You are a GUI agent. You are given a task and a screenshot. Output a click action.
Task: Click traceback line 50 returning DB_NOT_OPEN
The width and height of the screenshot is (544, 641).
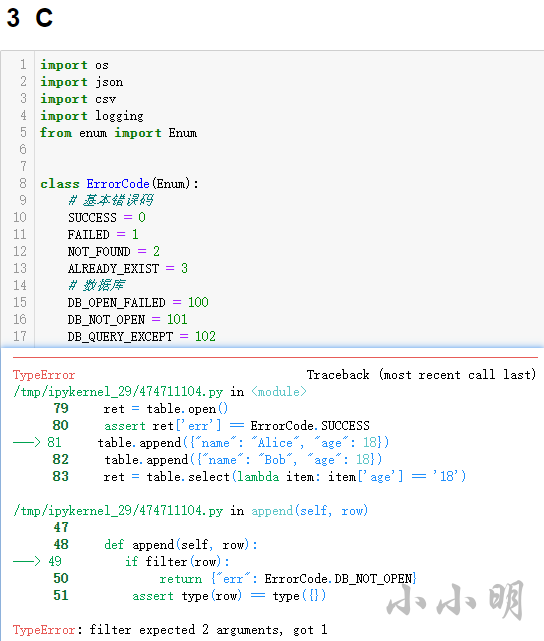click(x=235, y=578)
